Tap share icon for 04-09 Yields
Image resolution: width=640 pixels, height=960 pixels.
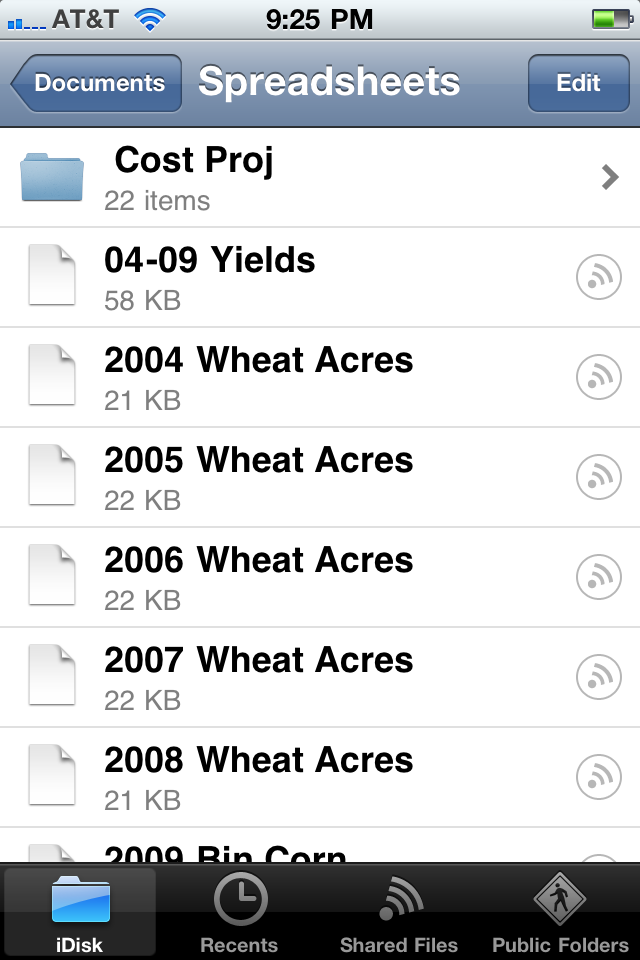[x=599, y=277]
